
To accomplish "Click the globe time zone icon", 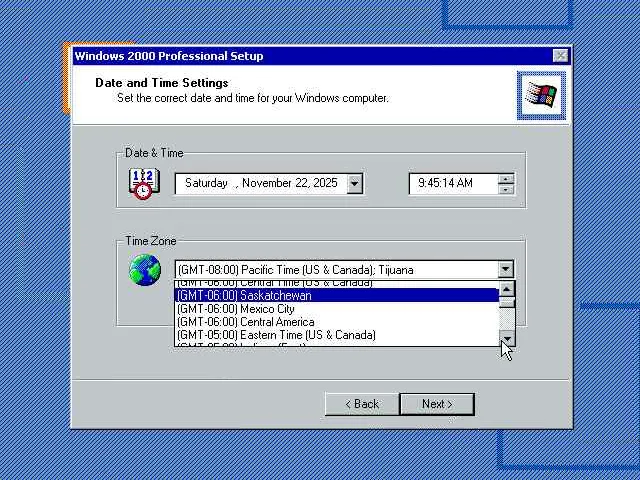I will pos(145,270).
